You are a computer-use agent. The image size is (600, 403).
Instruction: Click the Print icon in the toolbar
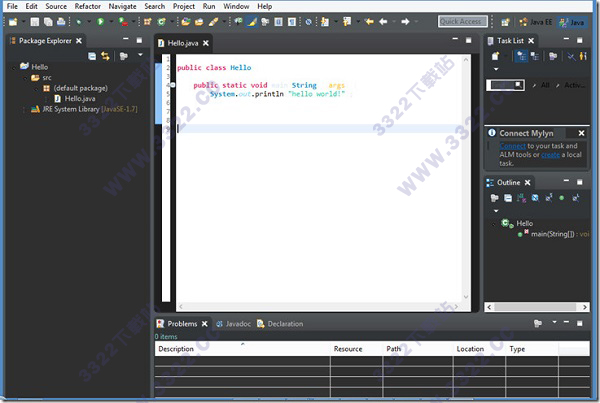pos(62,21)
